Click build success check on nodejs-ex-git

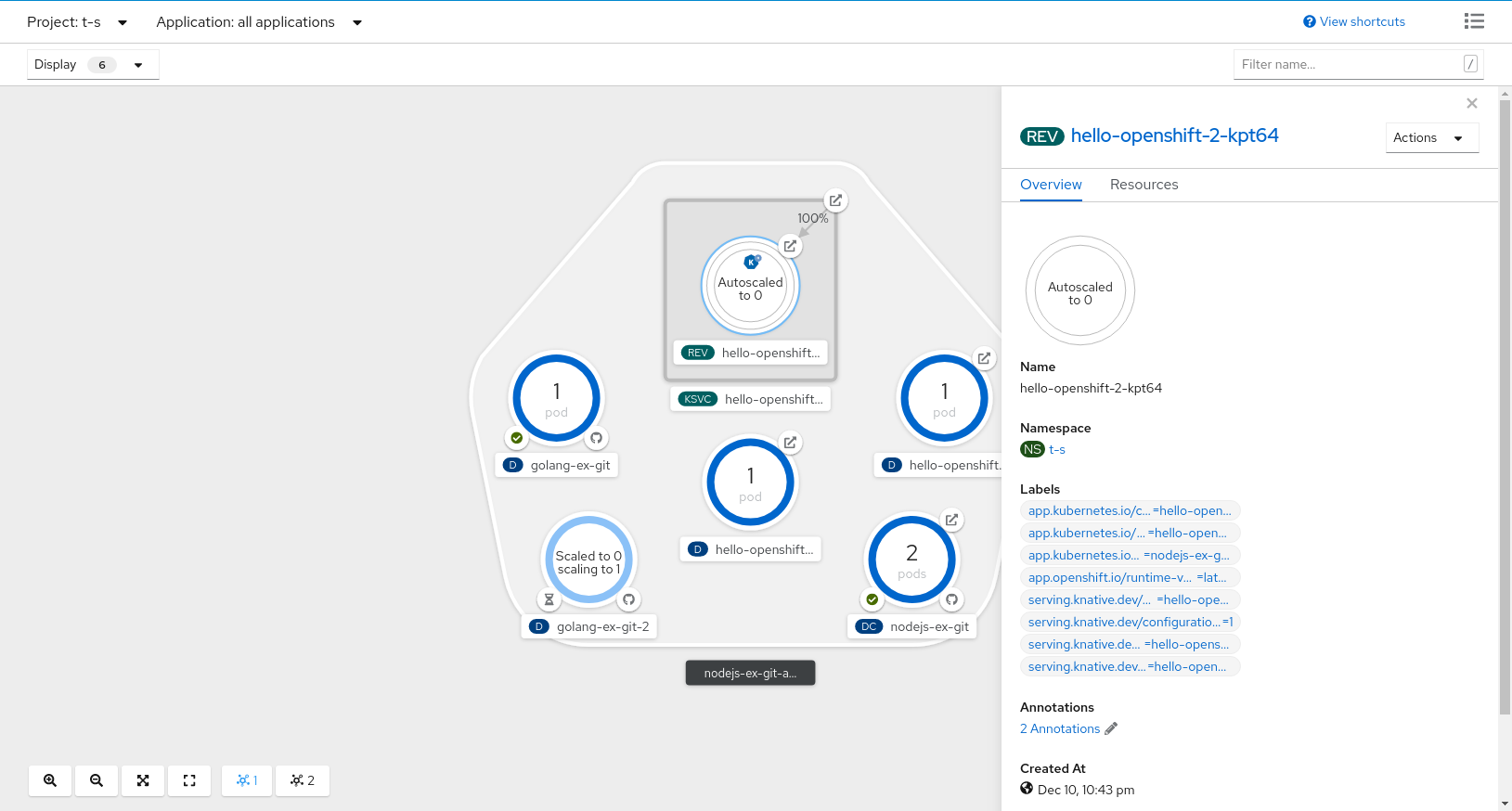(872, 599)
